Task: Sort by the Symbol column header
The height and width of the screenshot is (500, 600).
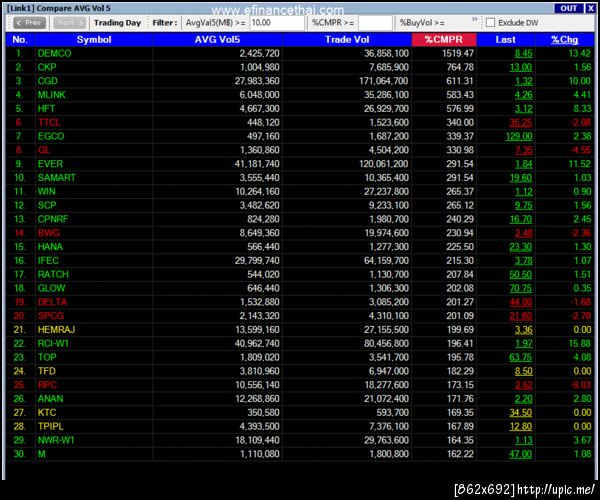Action: (94, 40)
